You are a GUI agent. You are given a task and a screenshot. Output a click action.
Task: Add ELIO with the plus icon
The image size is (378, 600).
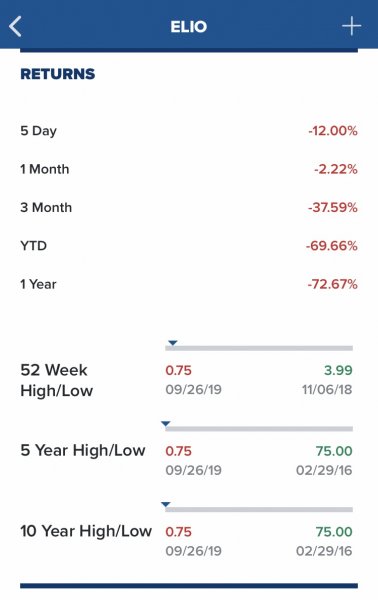click(x=351, y=26)
